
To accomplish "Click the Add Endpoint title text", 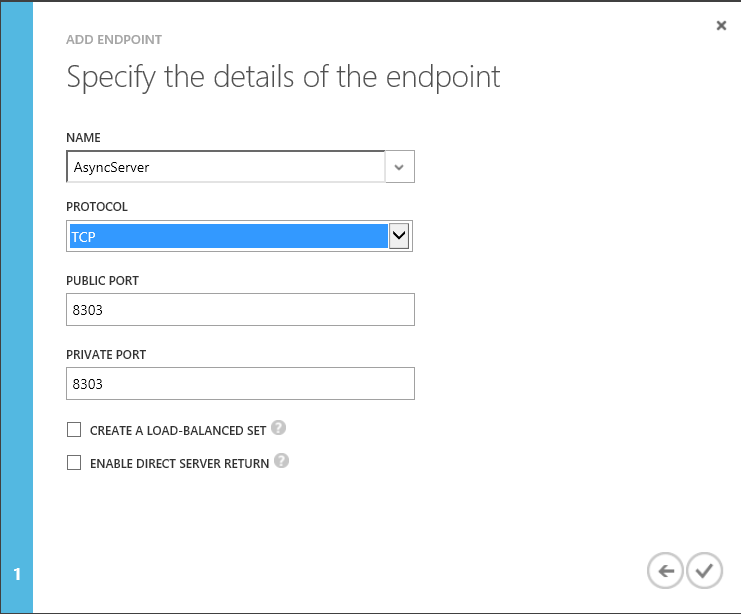I will 114,40.
